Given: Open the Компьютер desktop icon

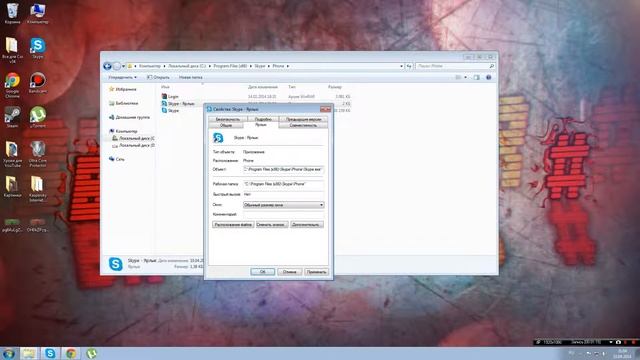Looking at the screenshot, I should [x=38, y=13].
